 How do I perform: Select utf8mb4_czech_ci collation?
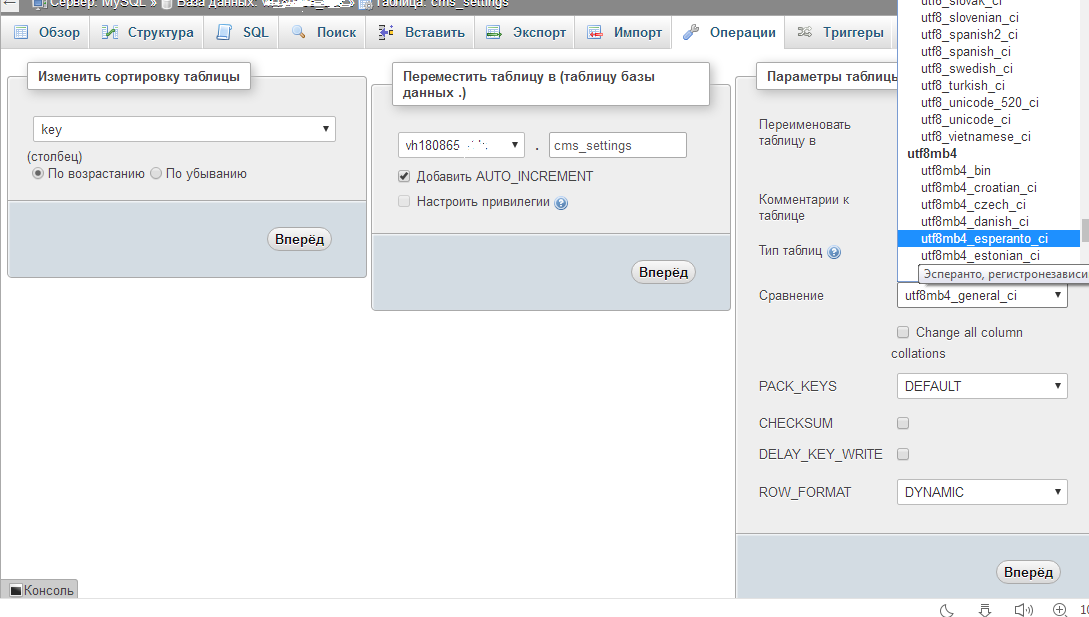point(988,205)
